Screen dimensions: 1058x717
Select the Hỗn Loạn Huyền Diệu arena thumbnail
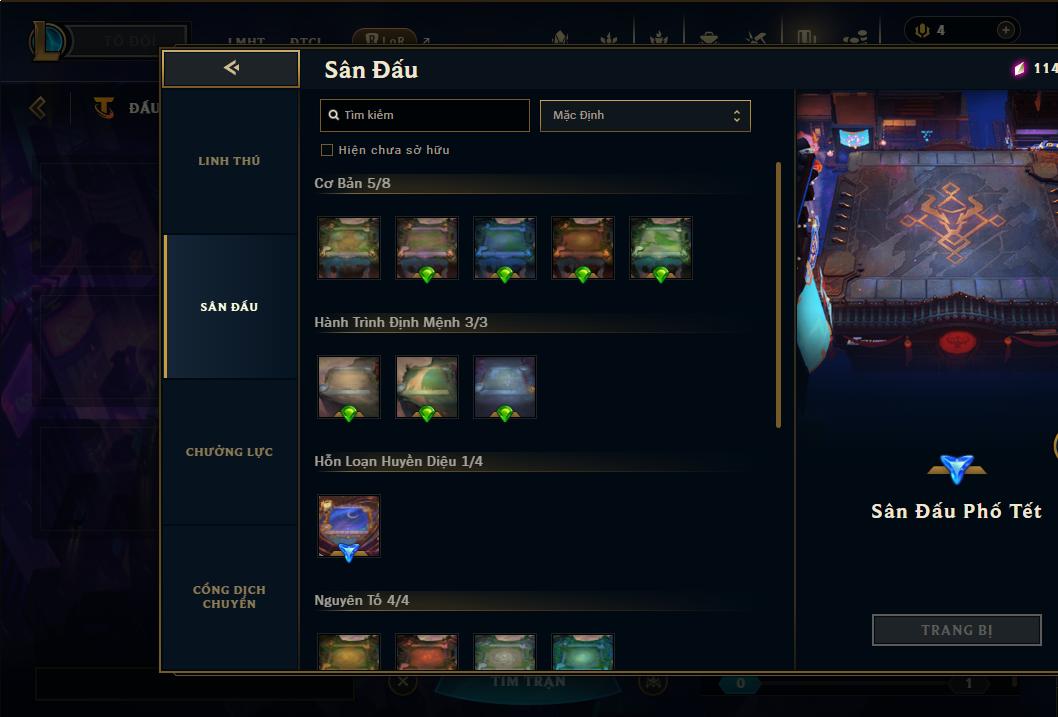click(x=349, y=526)
